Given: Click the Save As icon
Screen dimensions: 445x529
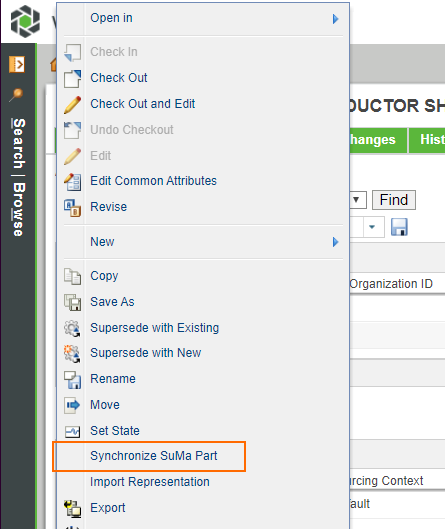Looking at the screenshot, I should click(73, 302).
